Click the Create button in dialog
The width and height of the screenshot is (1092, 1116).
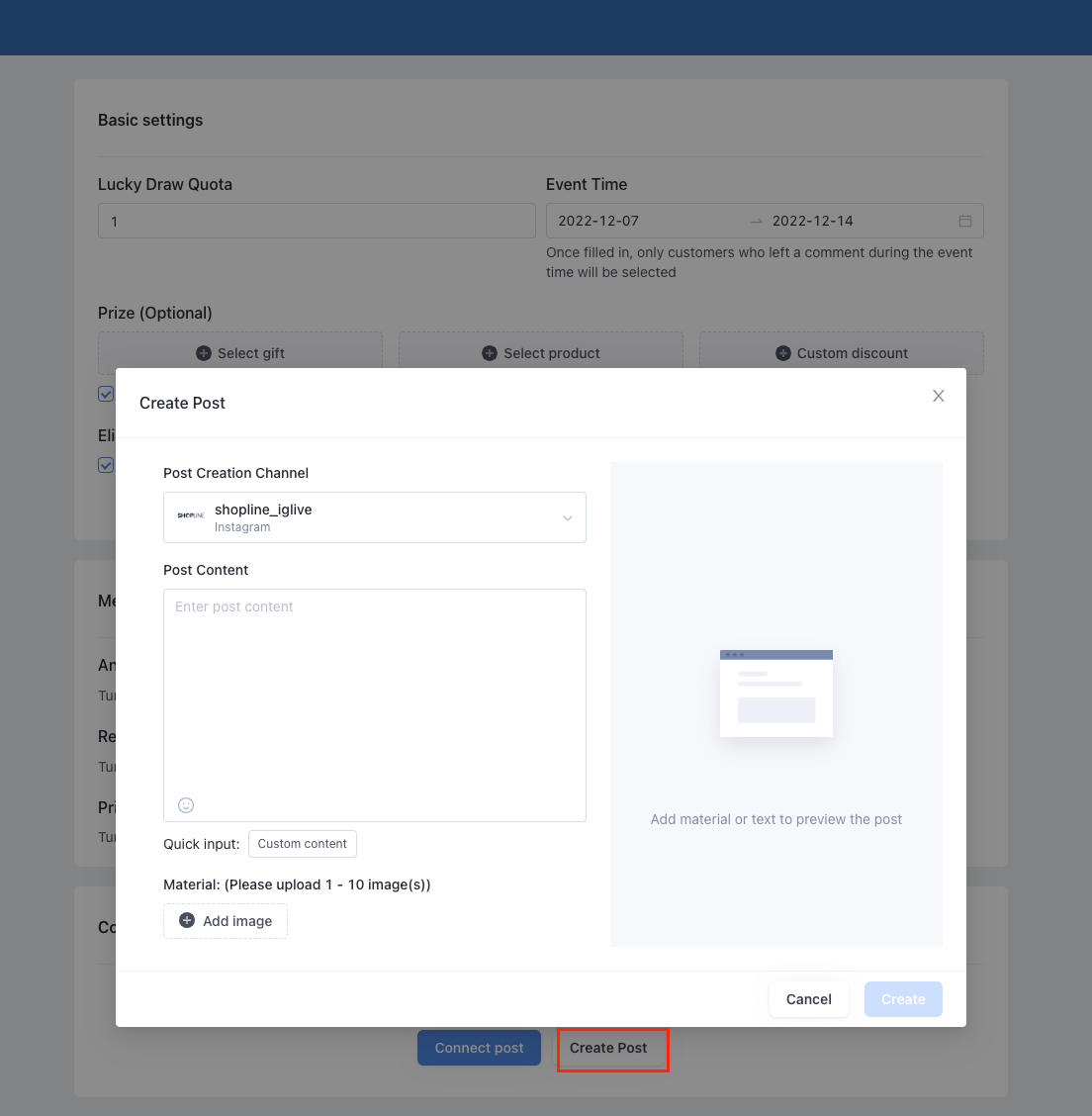903,999
